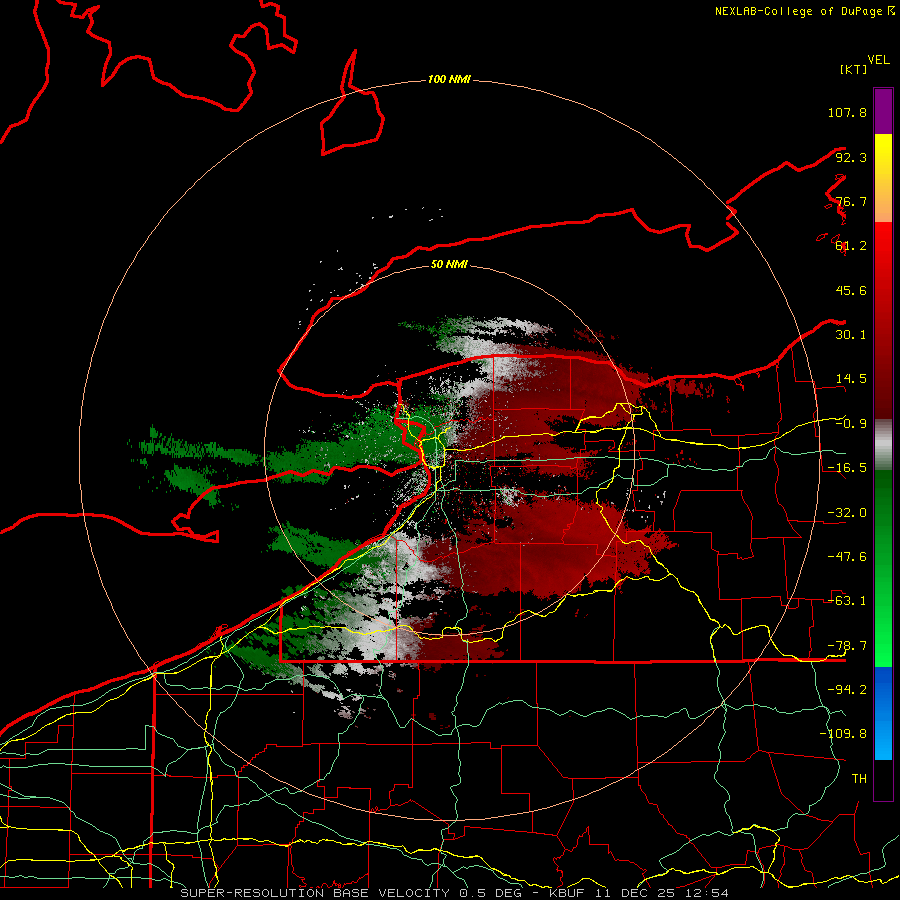Viewport: 900px width, 900px height.
Task: Click the 50 NMI range ring label
Action: (449, 264)
